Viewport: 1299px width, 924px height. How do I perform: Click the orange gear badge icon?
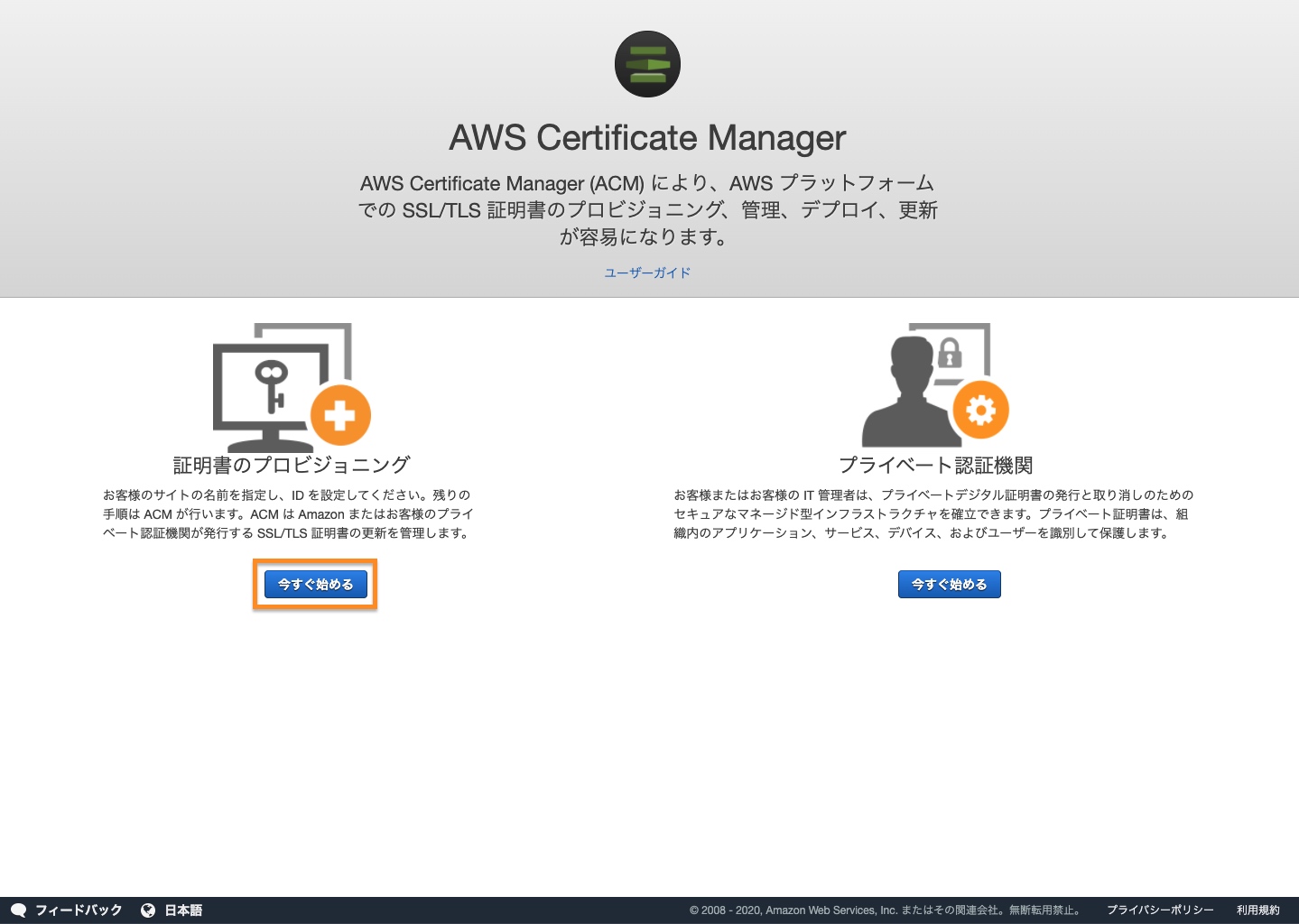coord(980,411)
